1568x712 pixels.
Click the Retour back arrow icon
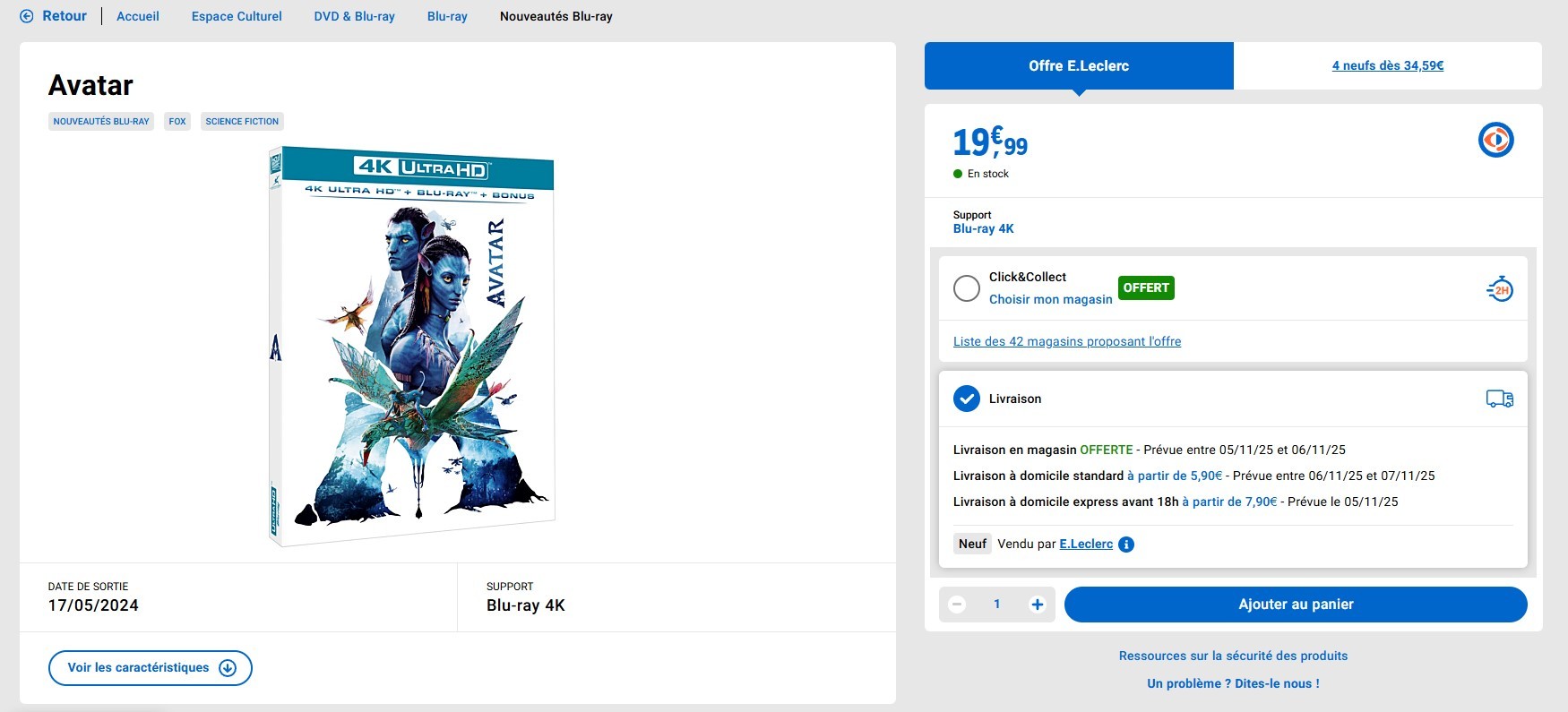27,16
